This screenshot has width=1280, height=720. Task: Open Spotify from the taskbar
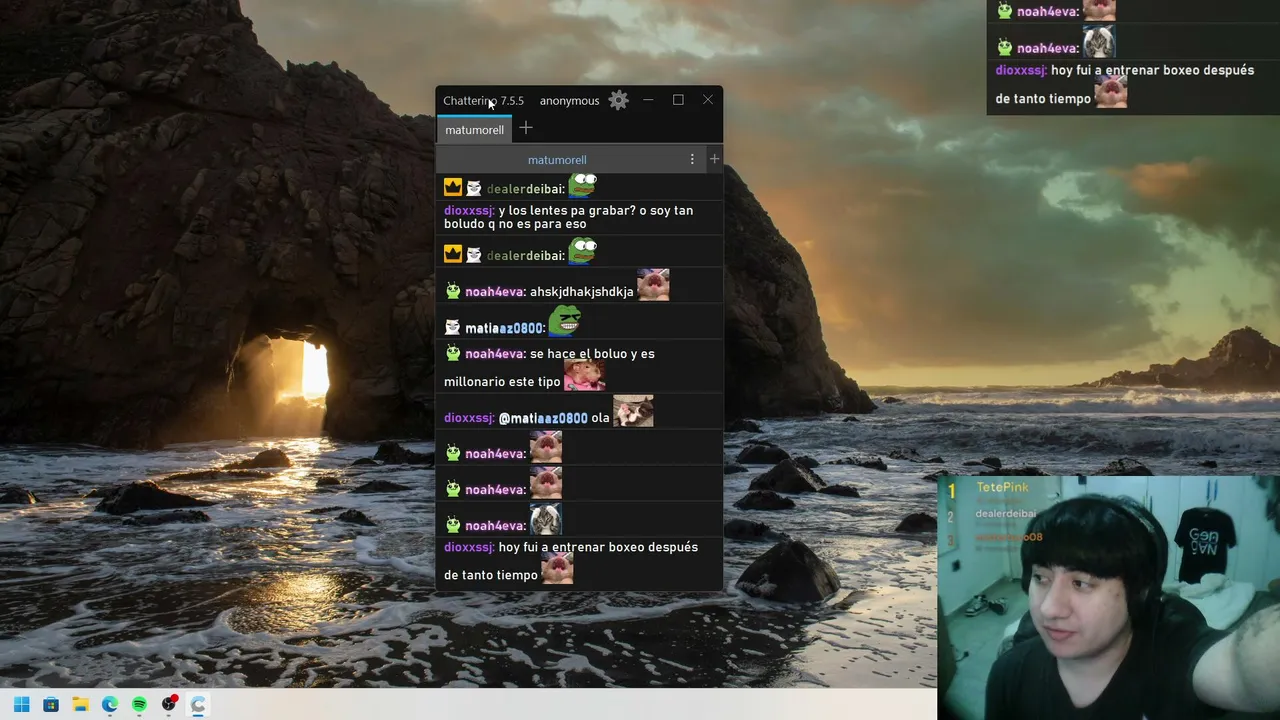[x=139, y=704]
